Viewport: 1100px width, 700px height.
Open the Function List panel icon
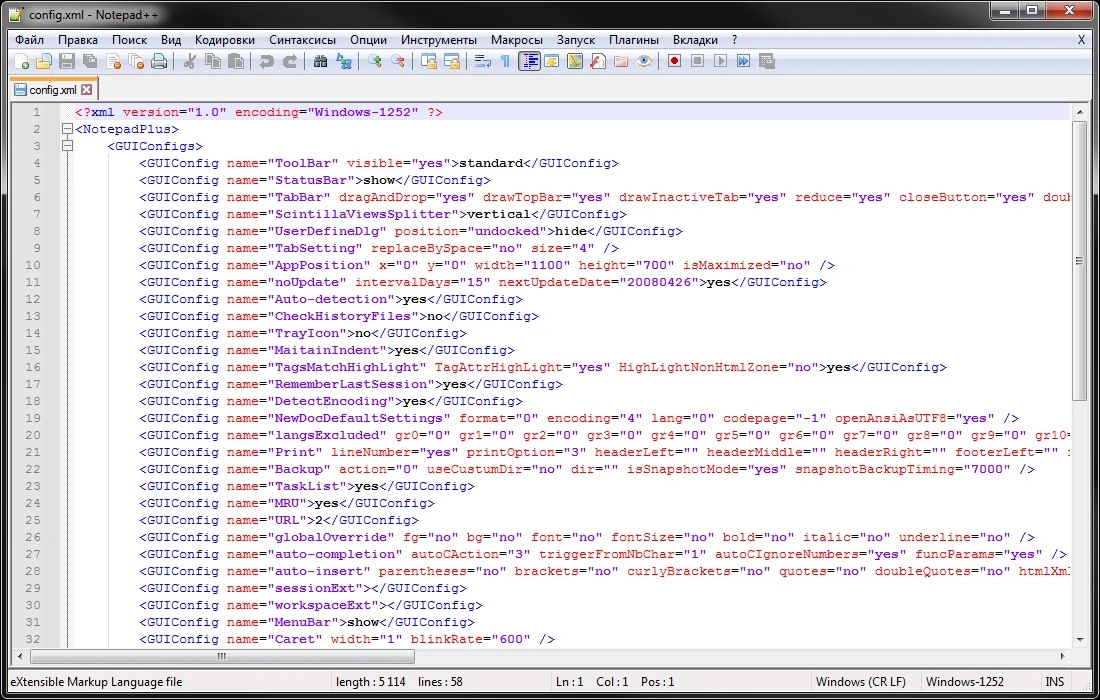click(x=597, y=62)
